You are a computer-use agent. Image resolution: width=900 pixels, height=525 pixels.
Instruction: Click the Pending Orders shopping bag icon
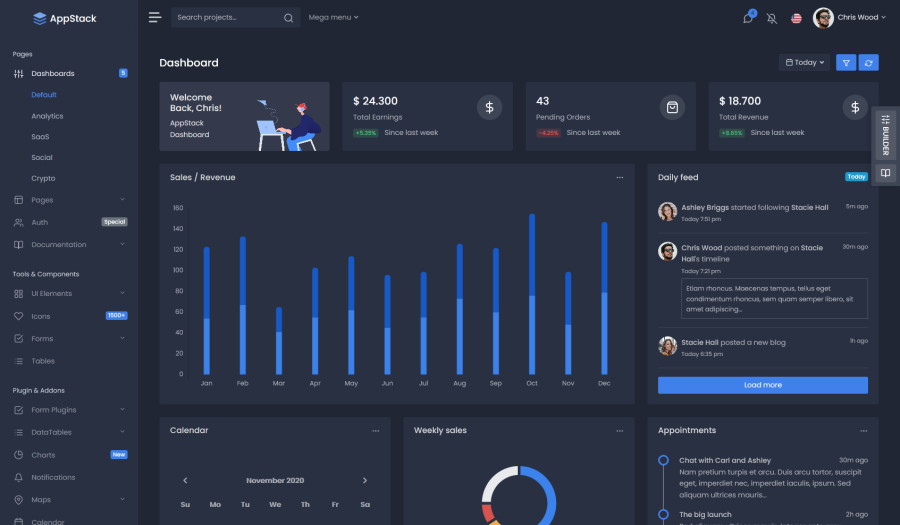[673, 107]
